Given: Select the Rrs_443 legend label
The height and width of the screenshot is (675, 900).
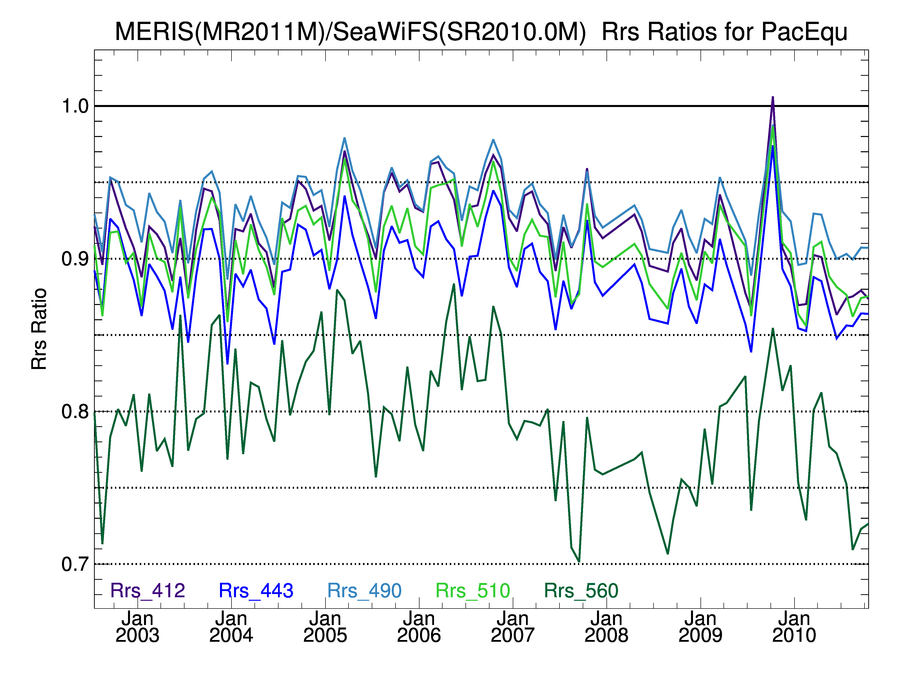Looking at the screenshot, I should pos(256,591).
